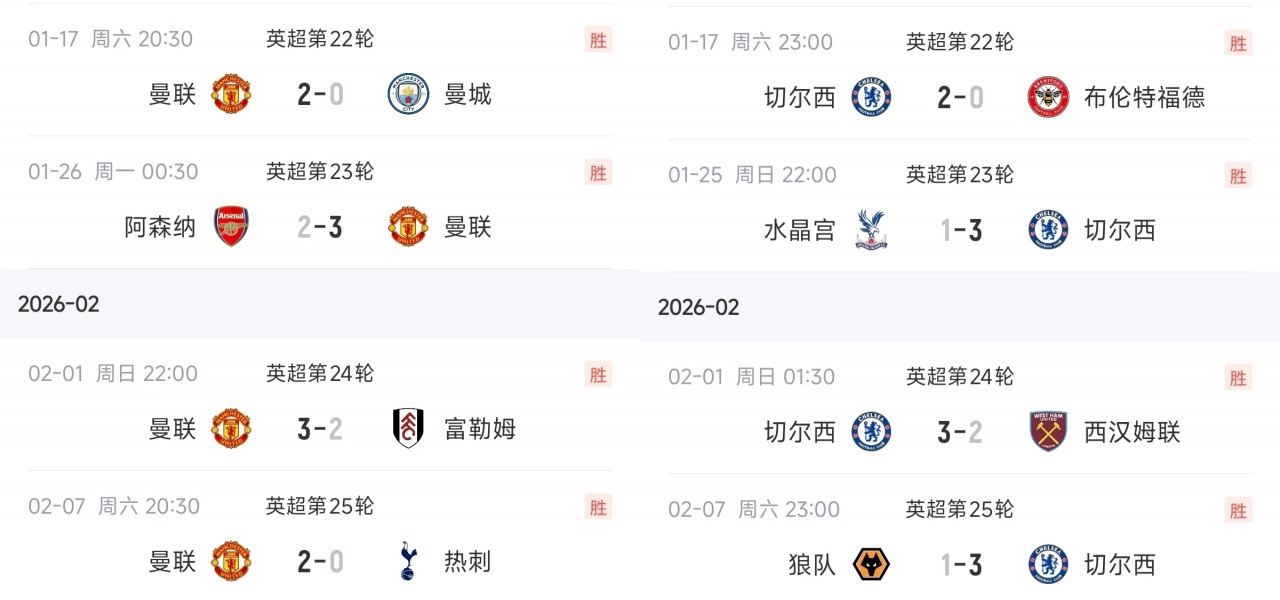Click the Tottenham Hotspur cockerel crest
This screenshot has height=600, width=1280.
click(408, 562)
